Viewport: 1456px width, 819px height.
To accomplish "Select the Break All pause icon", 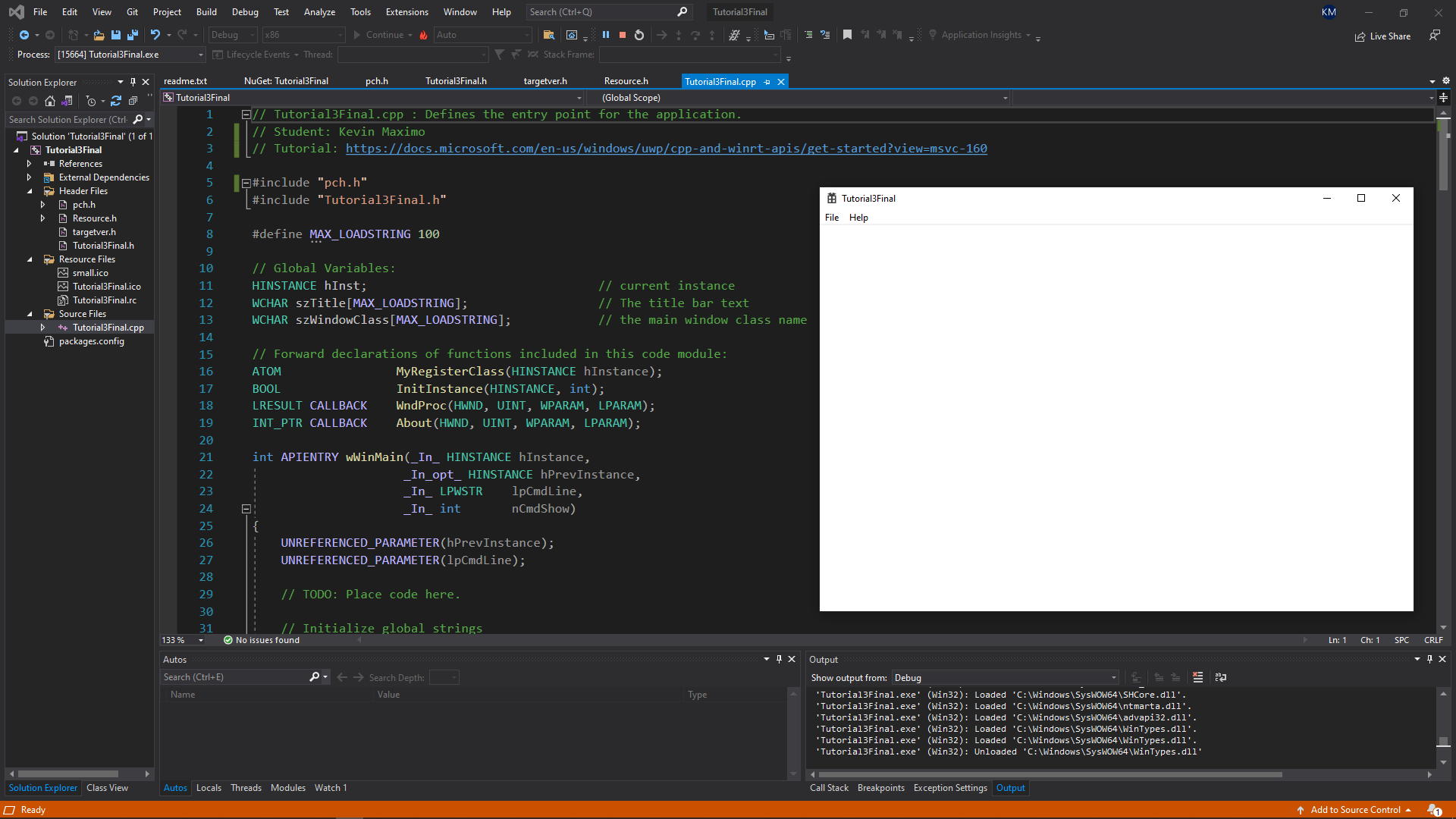I will tap(605, 34).
